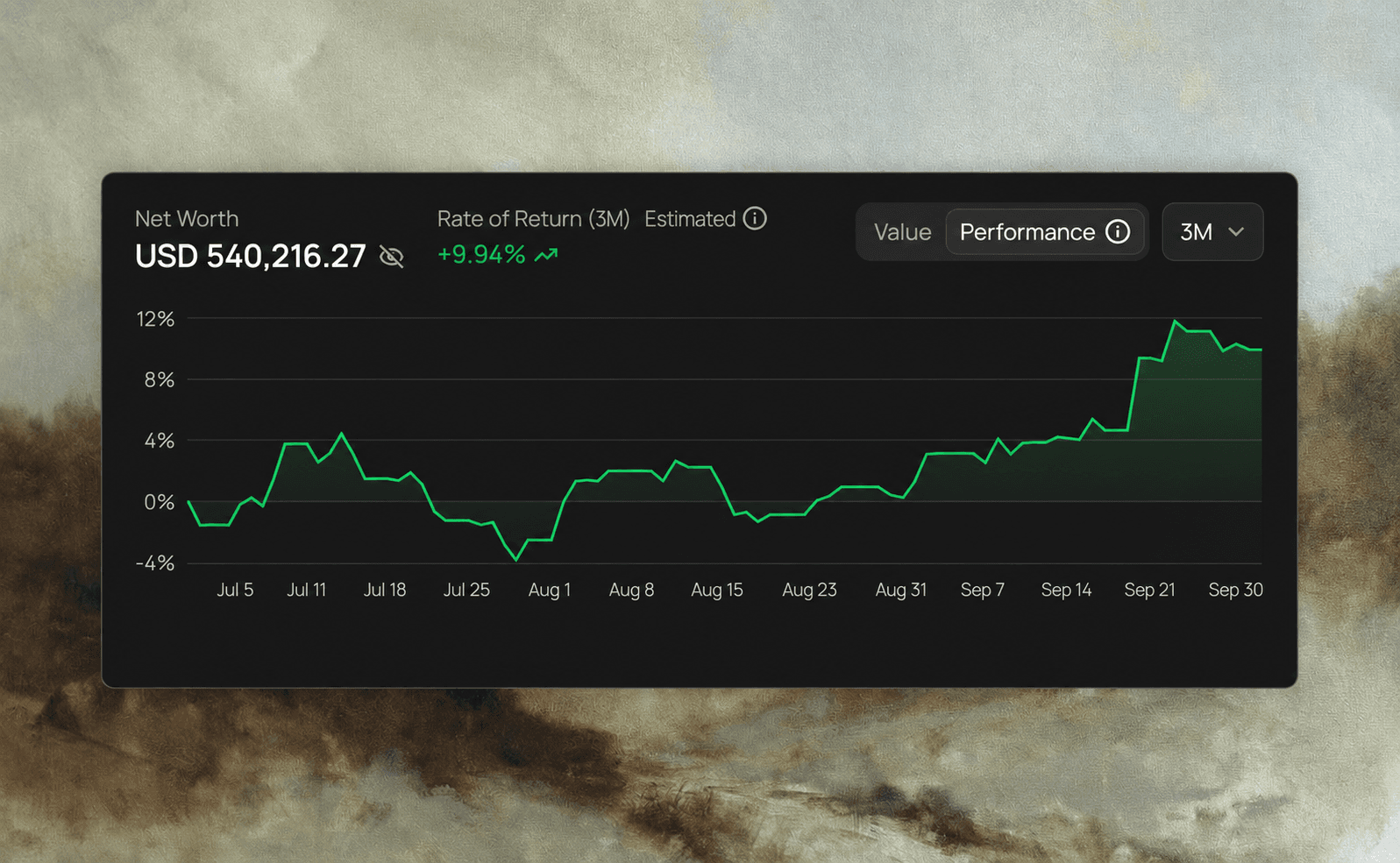Viewport: 1400px width, 863px height.
Task: Click the -4% y-axis label
Action: [x=155, y=563]
